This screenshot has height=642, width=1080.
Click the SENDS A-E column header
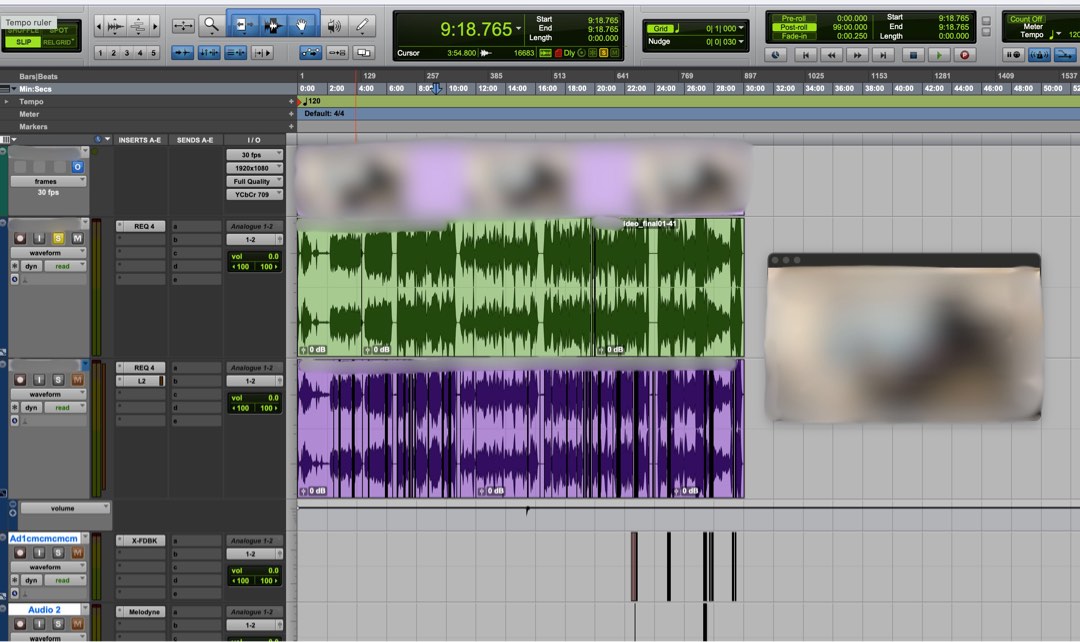(x=195, y=140)
